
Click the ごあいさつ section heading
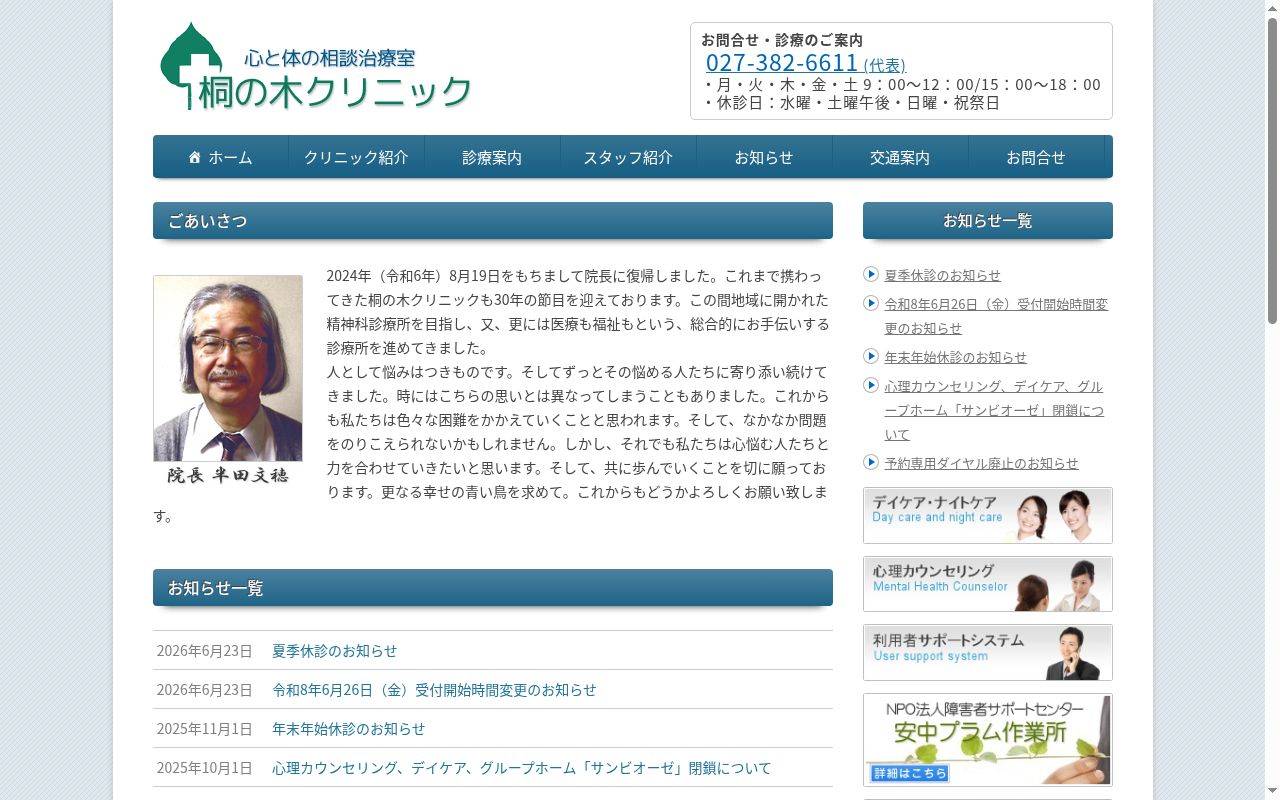point(493,220)
